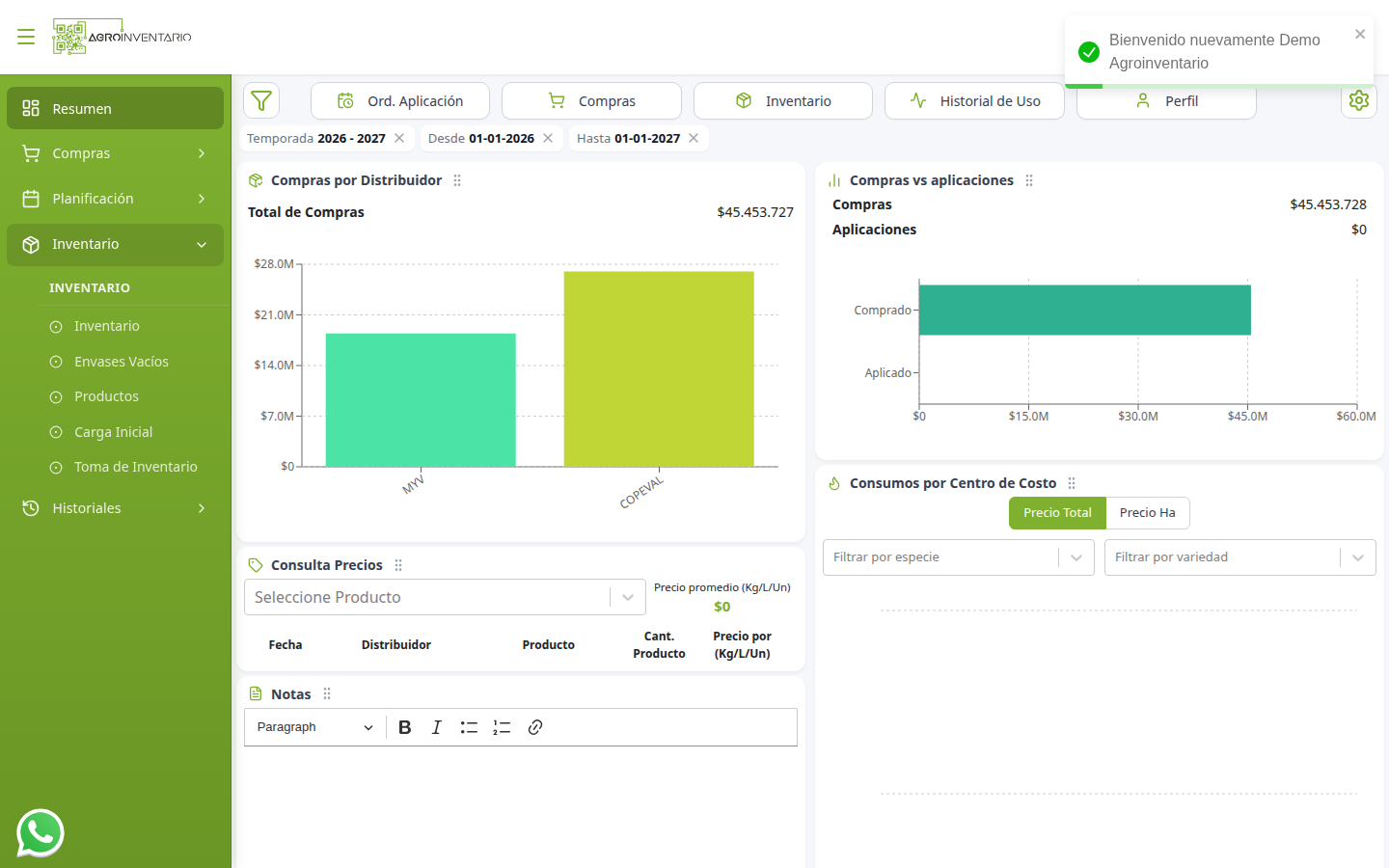The height and width of the screenshot is (868, 1389).
Task: Open Toma de Inventario submenu item
Action: [x=136, y=467]
